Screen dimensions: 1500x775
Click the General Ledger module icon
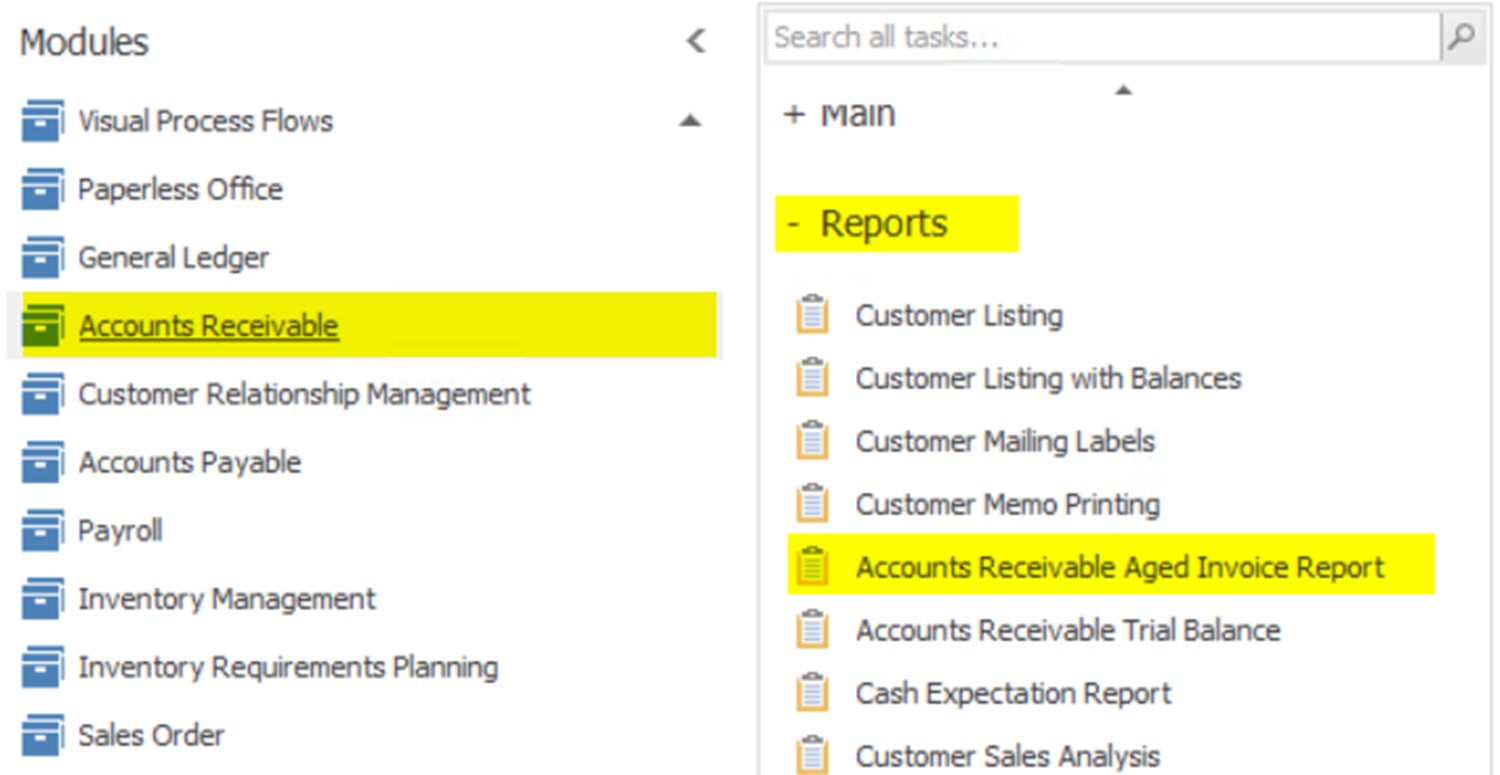(x=42, y=258)
